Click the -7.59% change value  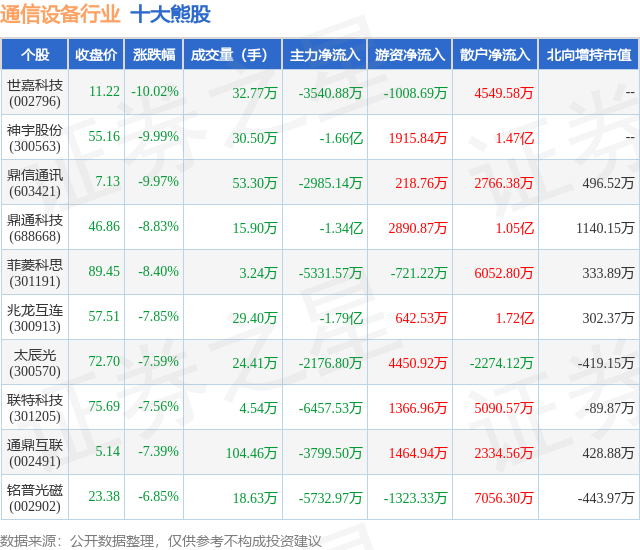pos(158,361)
